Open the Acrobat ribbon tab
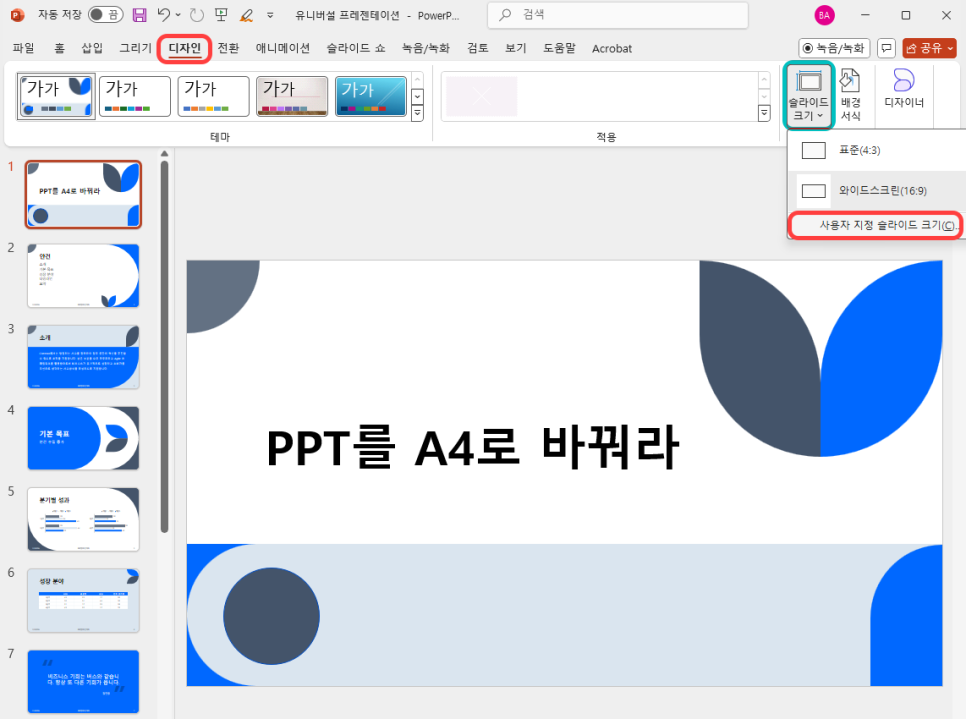This screenshot has height=719, width=966. point(611,47)
